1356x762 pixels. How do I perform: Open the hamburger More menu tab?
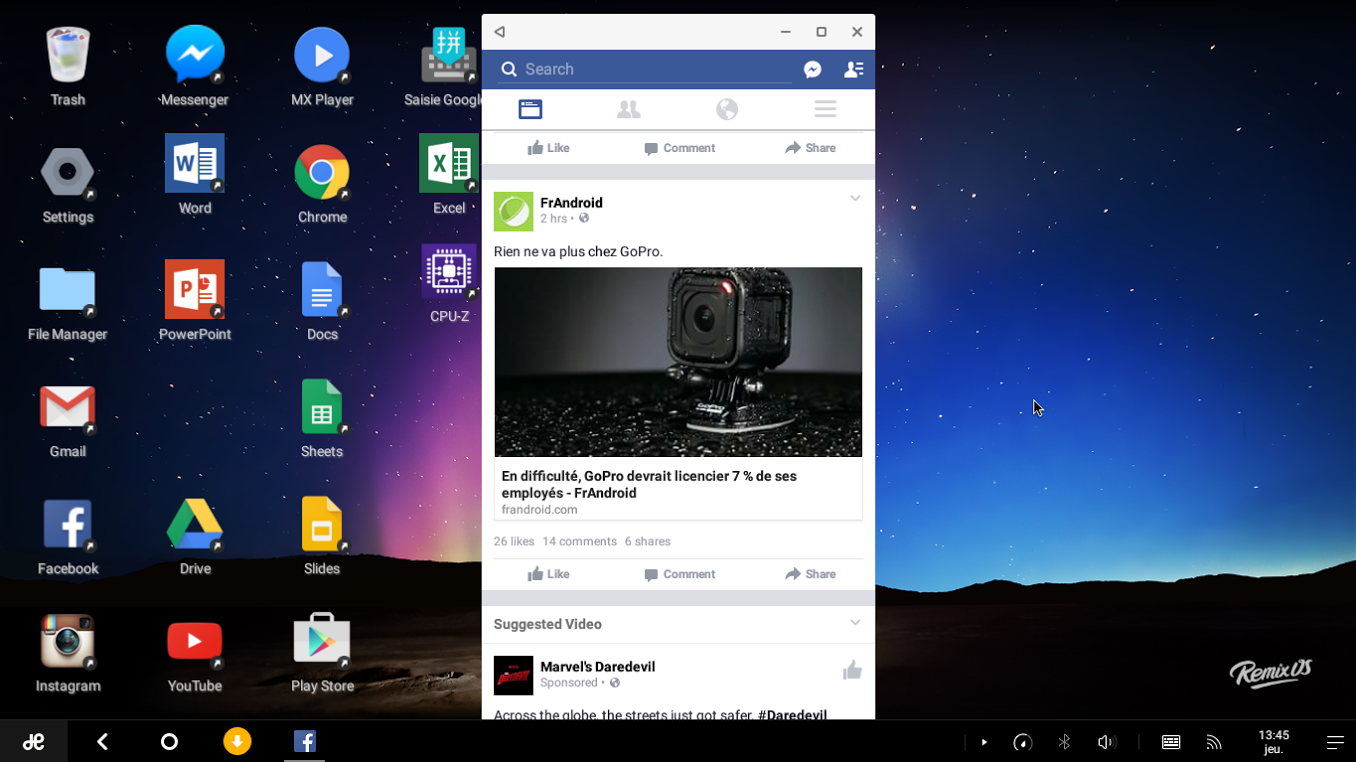pyautogui.click(x=825, y=109)
